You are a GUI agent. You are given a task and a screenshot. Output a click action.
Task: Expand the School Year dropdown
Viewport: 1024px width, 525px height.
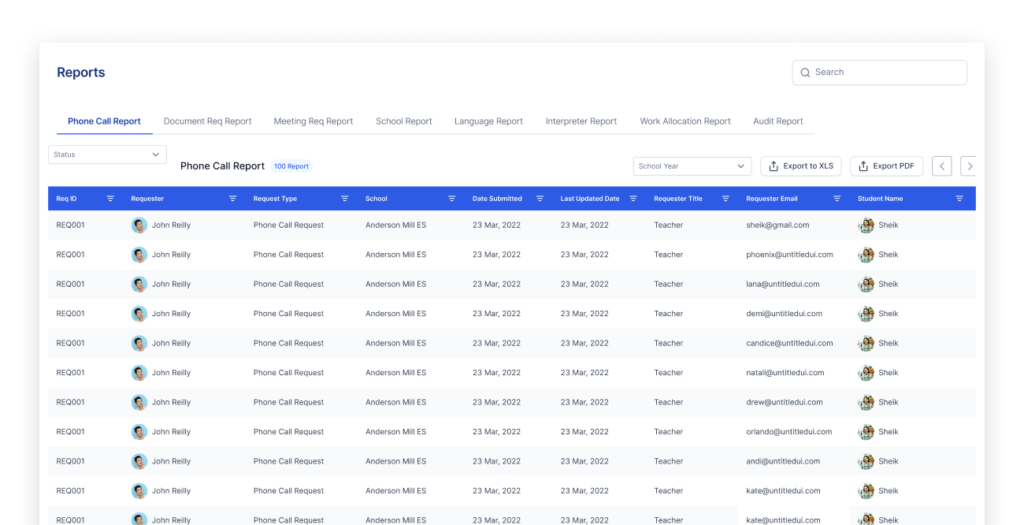[692, 166]
